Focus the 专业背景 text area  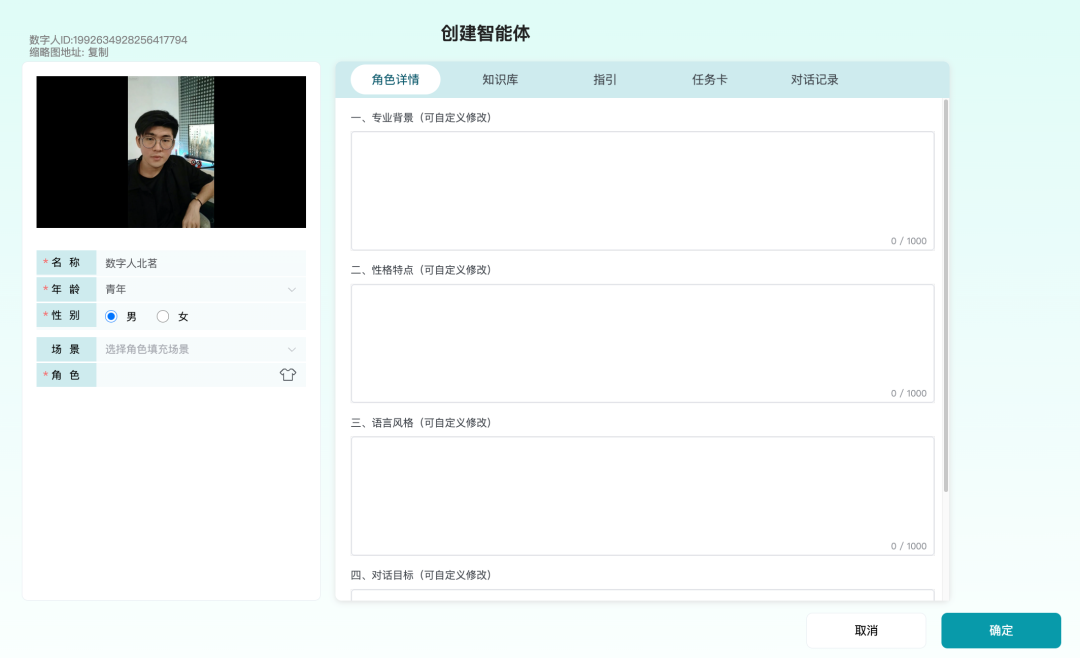642,190
